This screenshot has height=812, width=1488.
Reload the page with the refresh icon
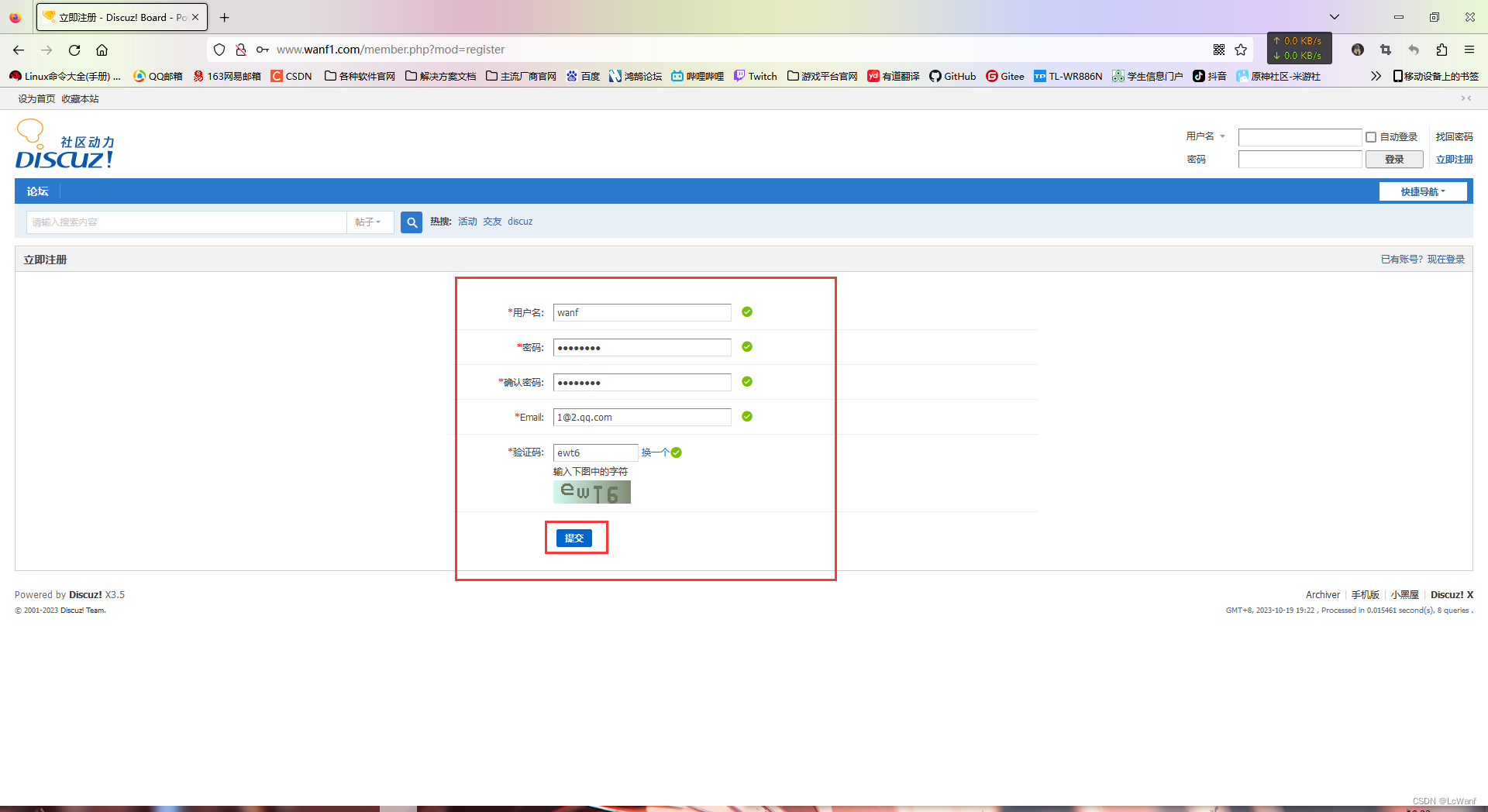pyautogui.click(x=74, y=50)
